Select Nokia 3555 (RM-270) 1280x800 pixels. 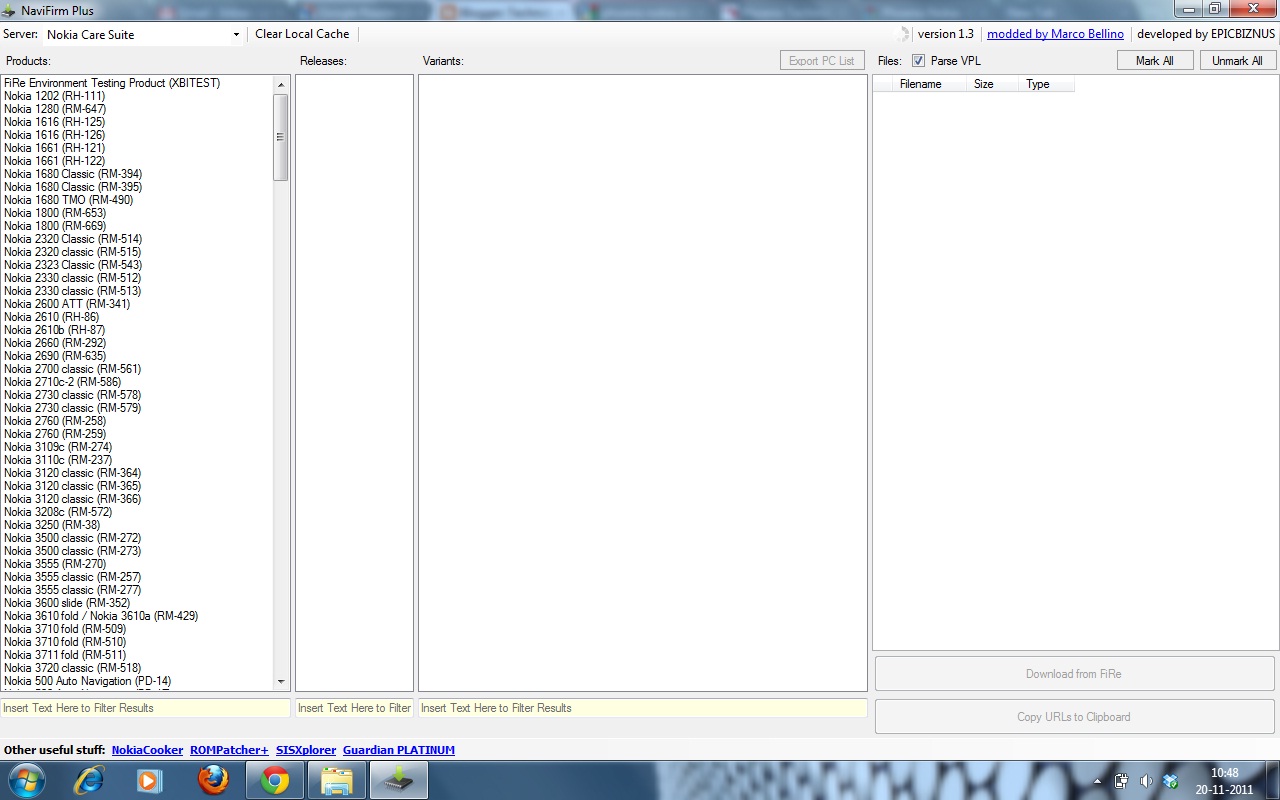pos(55,564)
